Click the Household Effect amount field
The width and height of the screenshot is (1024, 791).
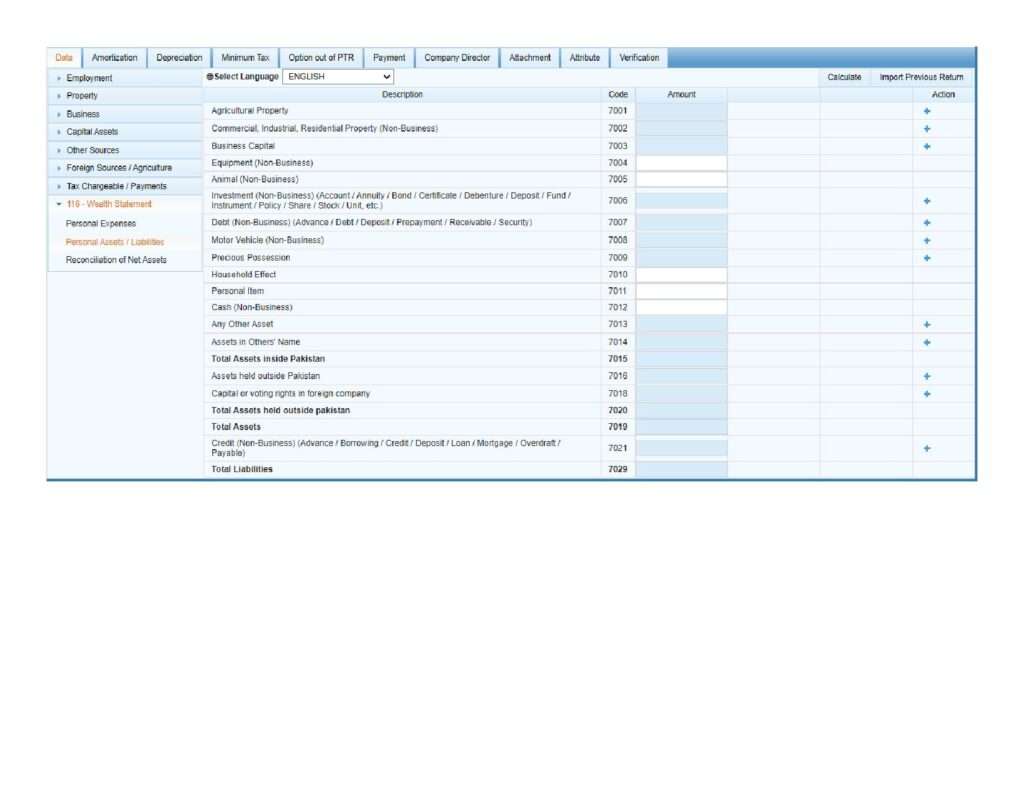[681, 275]
